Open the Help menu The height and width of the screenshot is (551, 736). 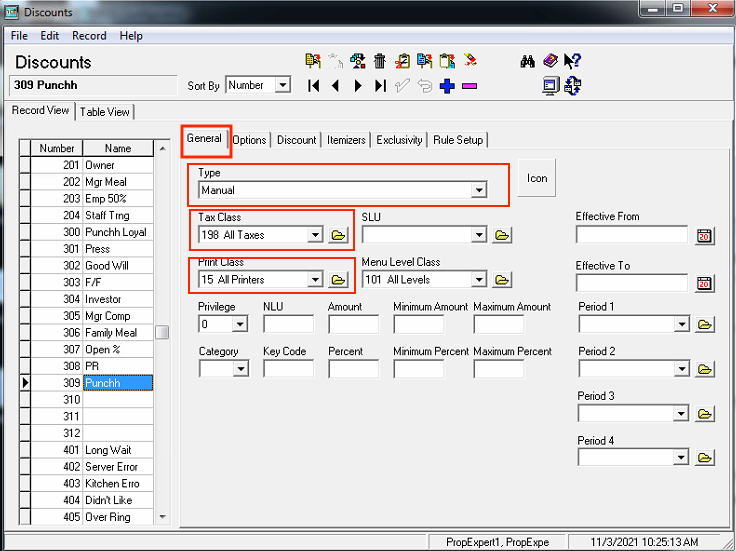pos(131,36)
